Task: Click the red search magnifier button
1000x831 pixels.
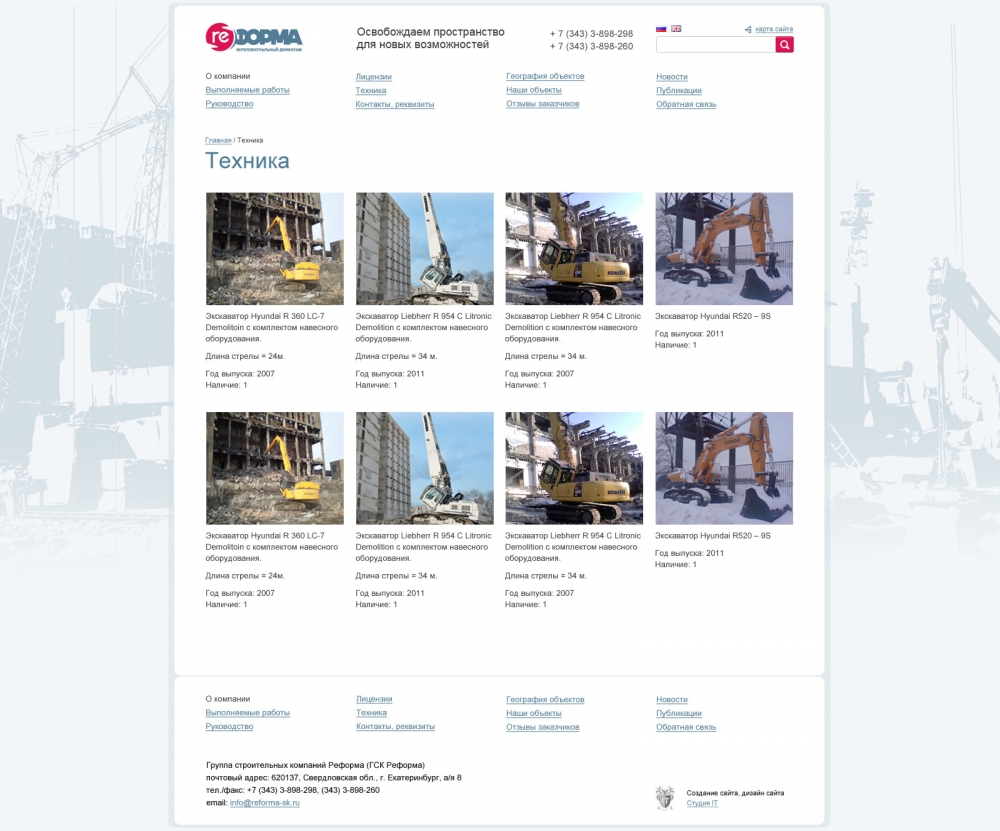Action: (x=784, y=45)
